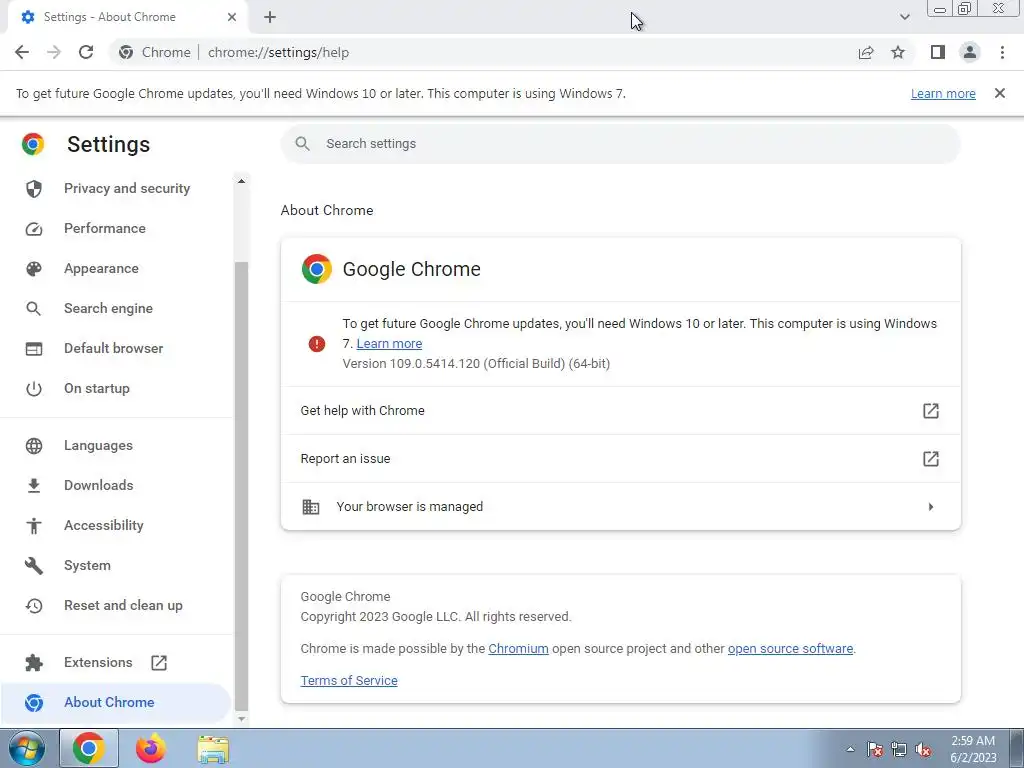Click Learn more link under Google Chrome
The image size is (1024, 768).
click(389, 344)
